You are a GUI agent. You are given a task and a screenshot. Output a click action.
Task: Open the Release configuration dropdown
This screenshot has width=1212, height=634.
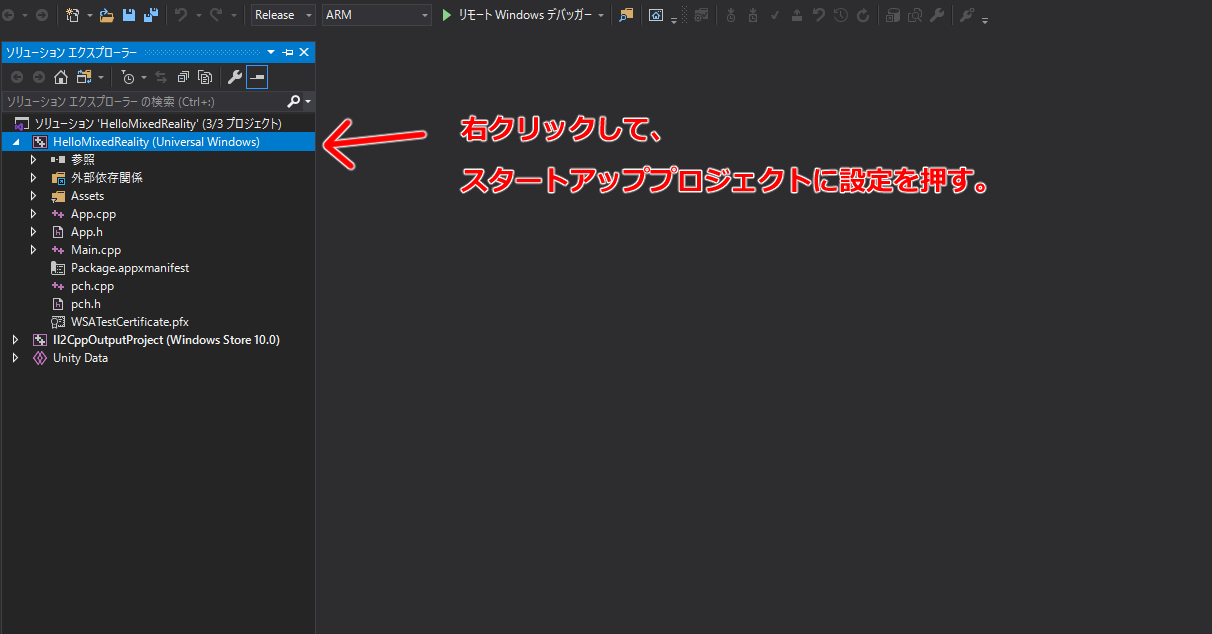point(281,15)
